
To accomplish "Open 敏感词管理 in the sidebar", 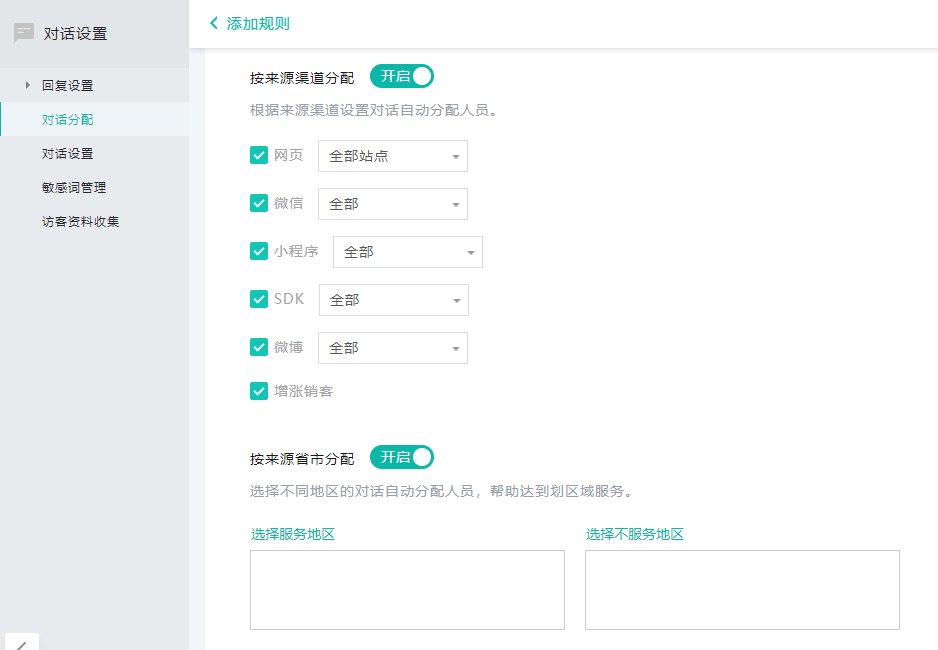I will pos(74,187).
